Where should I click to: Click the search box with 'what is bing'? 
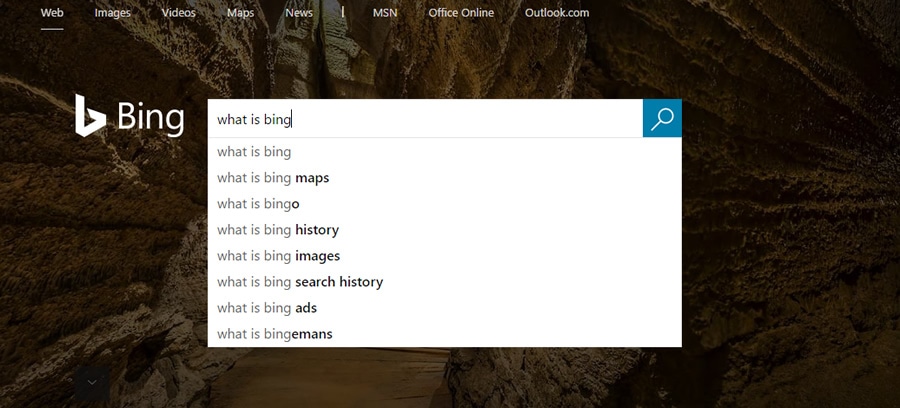click(425, 119)
